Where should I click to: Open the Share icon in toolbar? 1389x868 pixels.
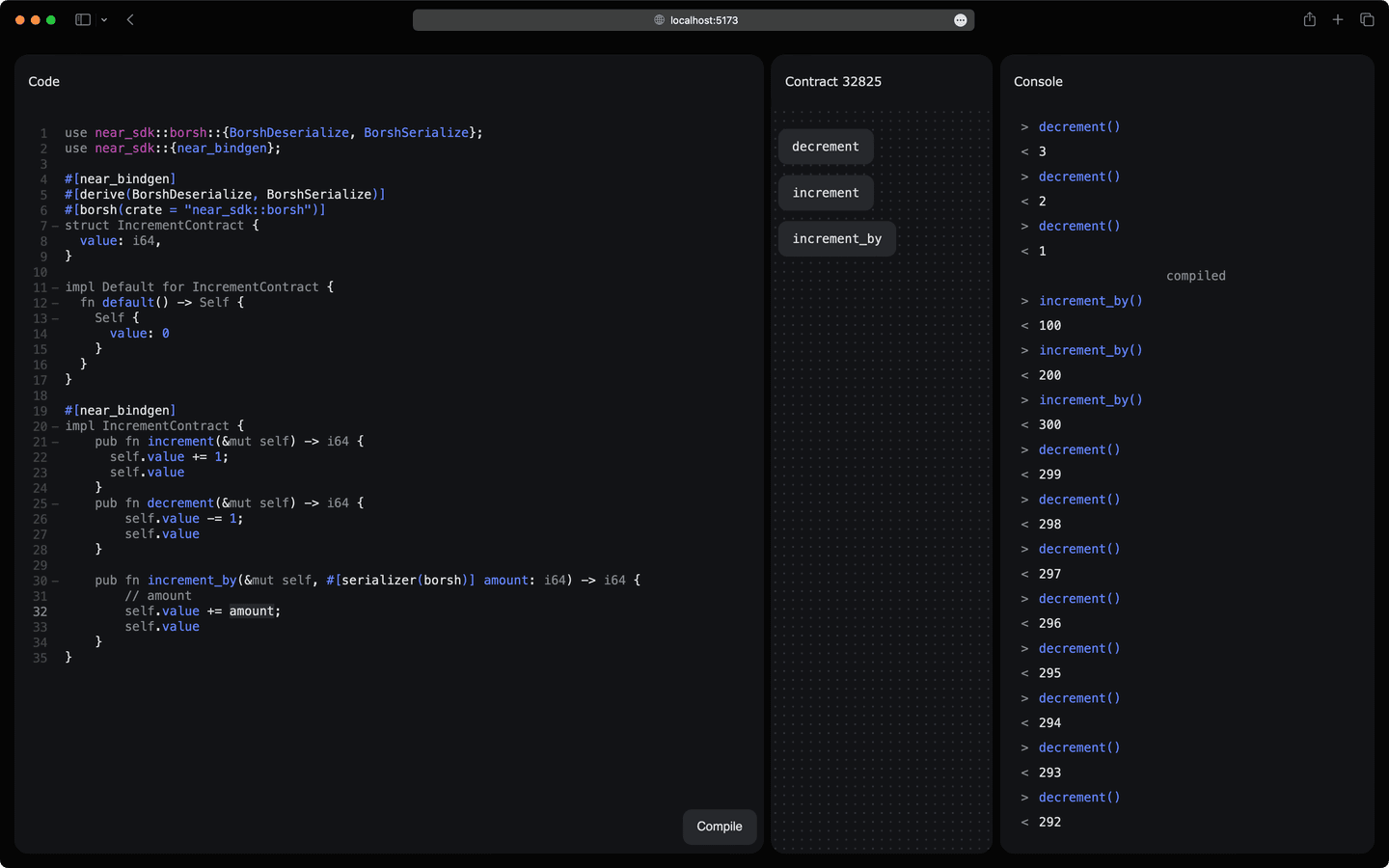point(1309,19)
